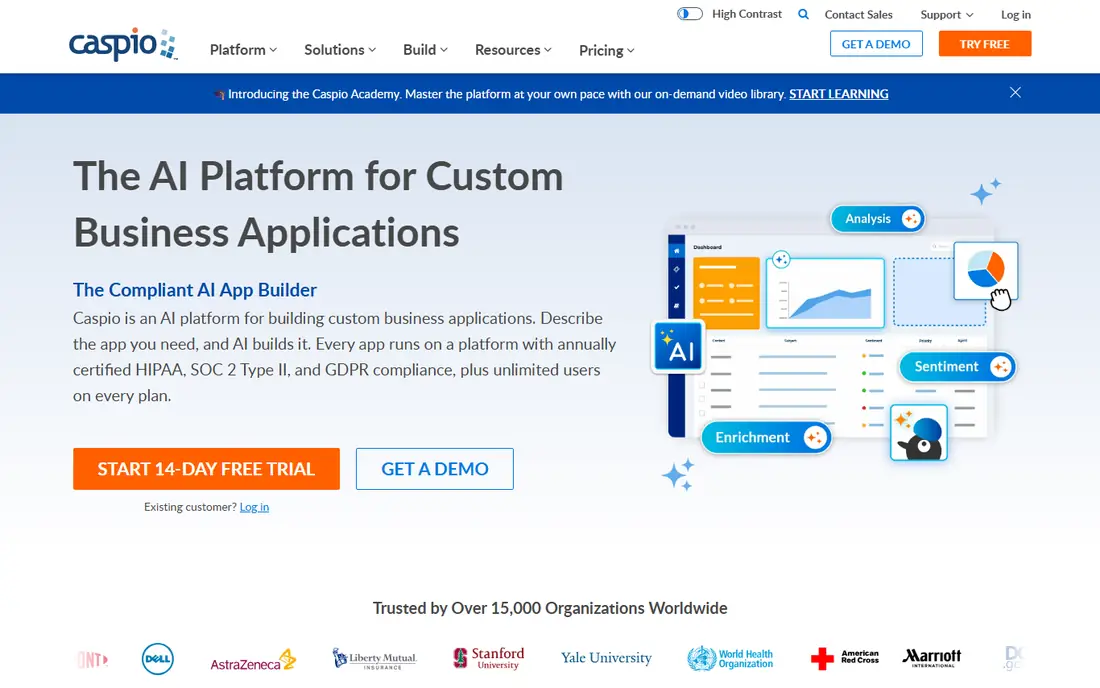1100x688 pixels.
Task: Expand the Platform menu
Action: pyautogui.click(x=243, y=50)
